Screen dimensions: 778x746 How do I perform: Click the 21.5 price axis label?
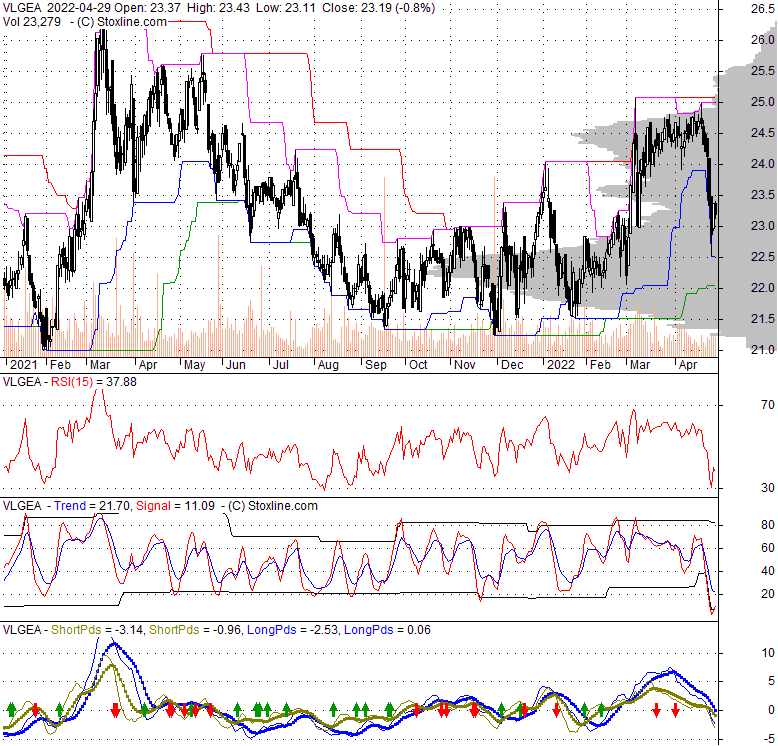763,319
